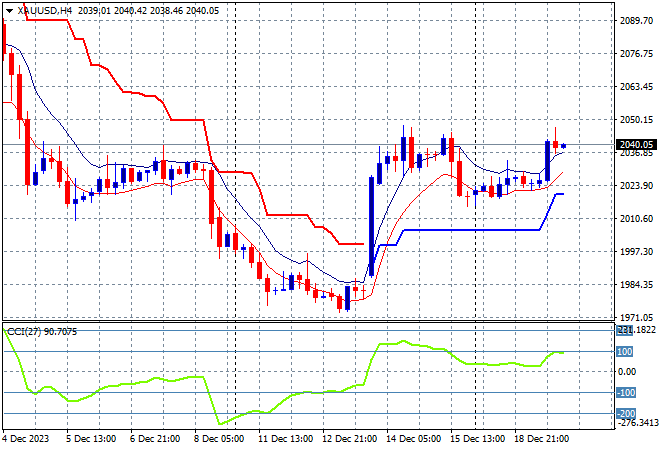Click the XAUUSD,H4 chart title text

(x=43, y=8)
